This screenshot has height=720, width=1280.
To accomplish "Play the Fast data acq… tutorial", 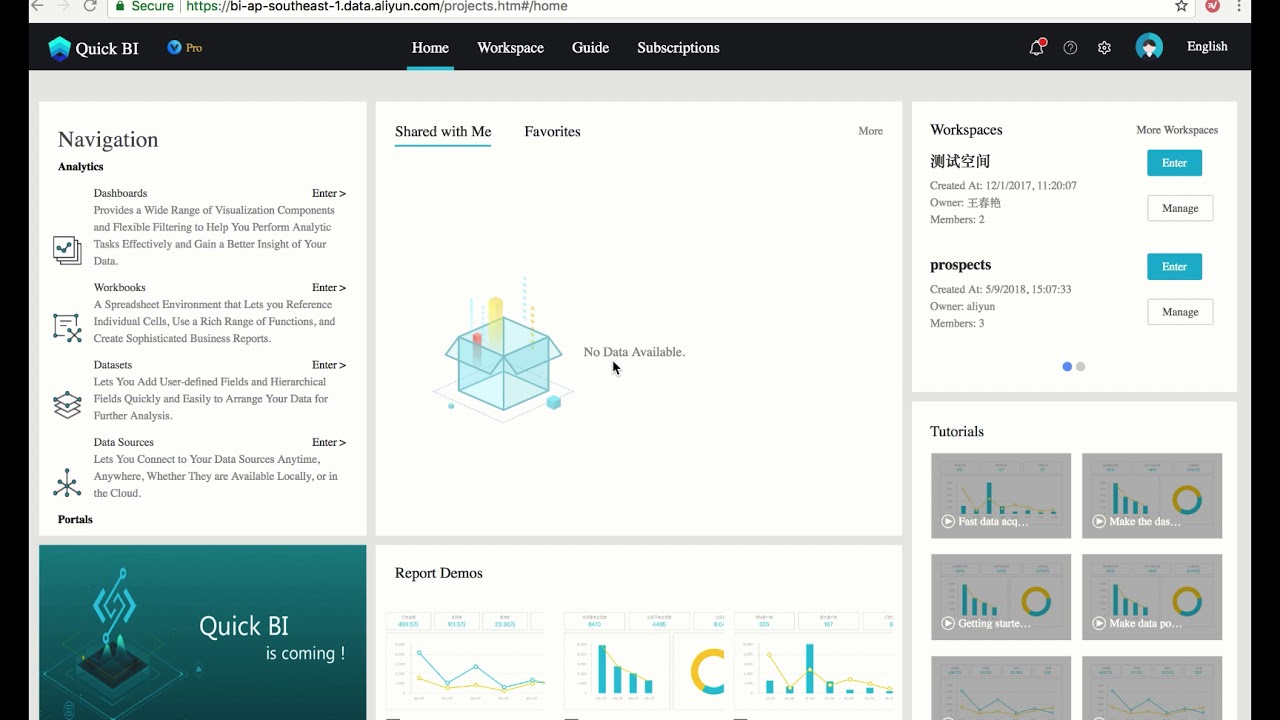I will coord(1001,496).
